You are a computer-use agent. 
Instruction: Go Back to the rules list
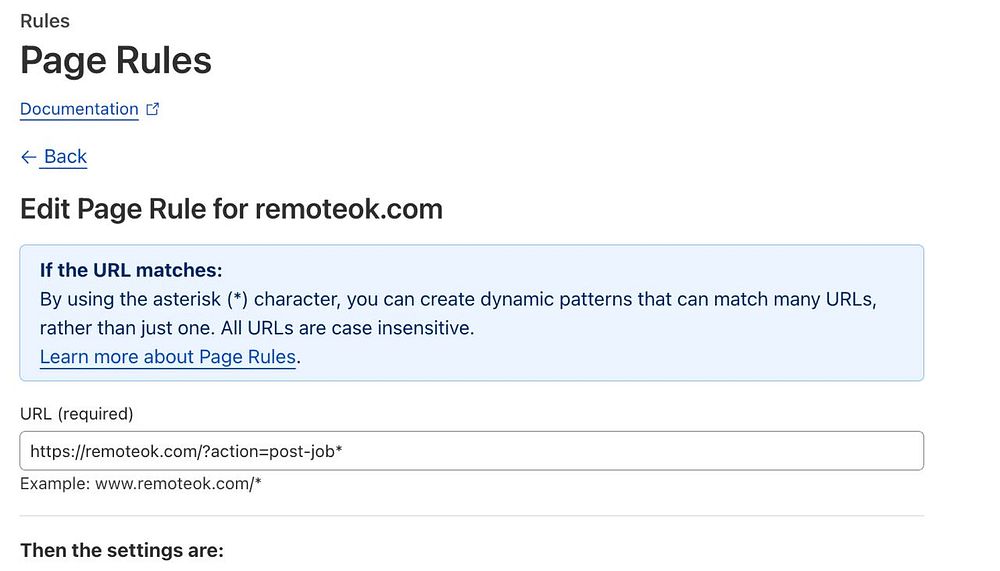point(65,156)
